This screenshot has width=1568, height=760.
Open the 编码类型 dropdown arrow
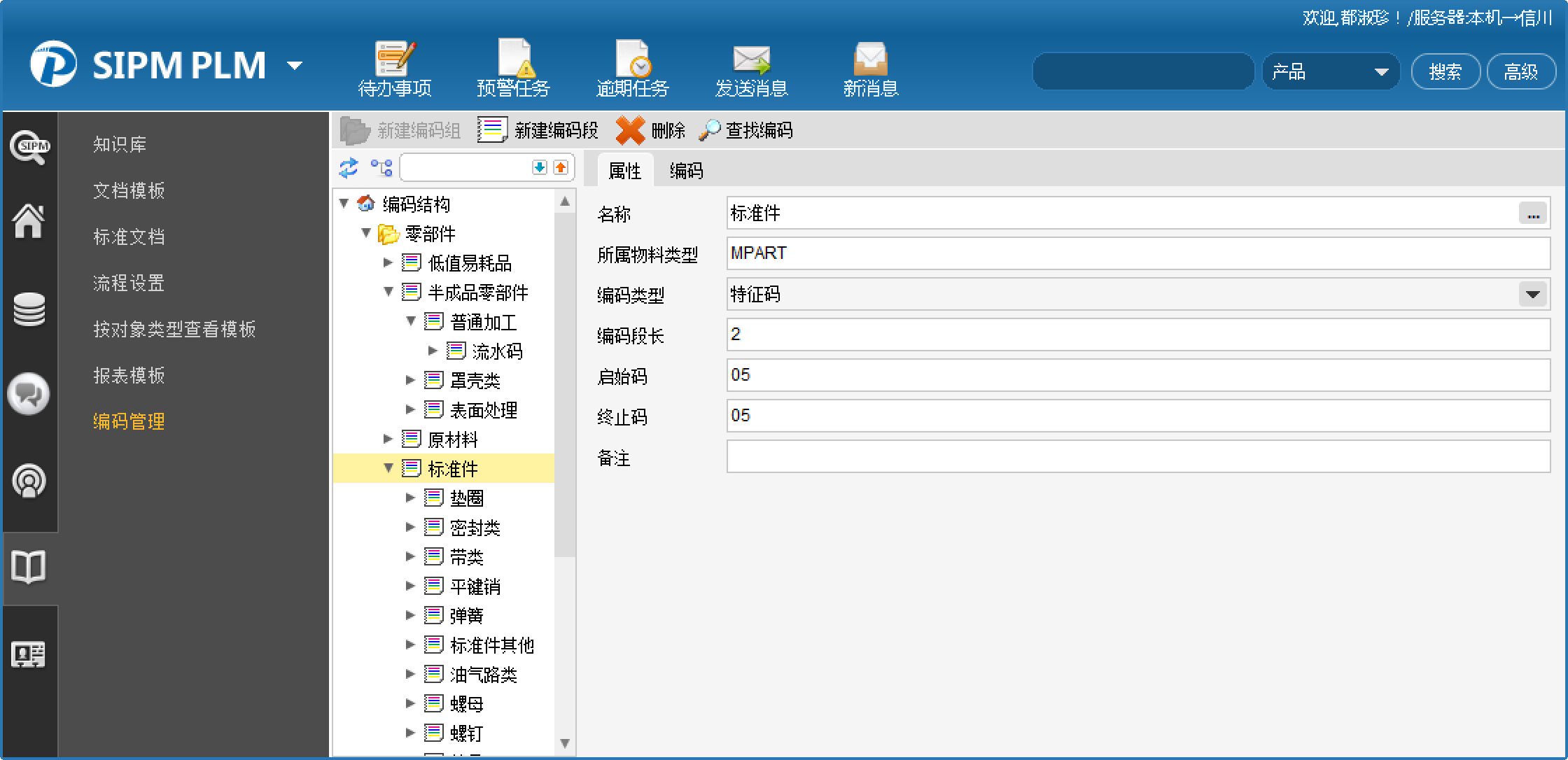pos(1532,295)
